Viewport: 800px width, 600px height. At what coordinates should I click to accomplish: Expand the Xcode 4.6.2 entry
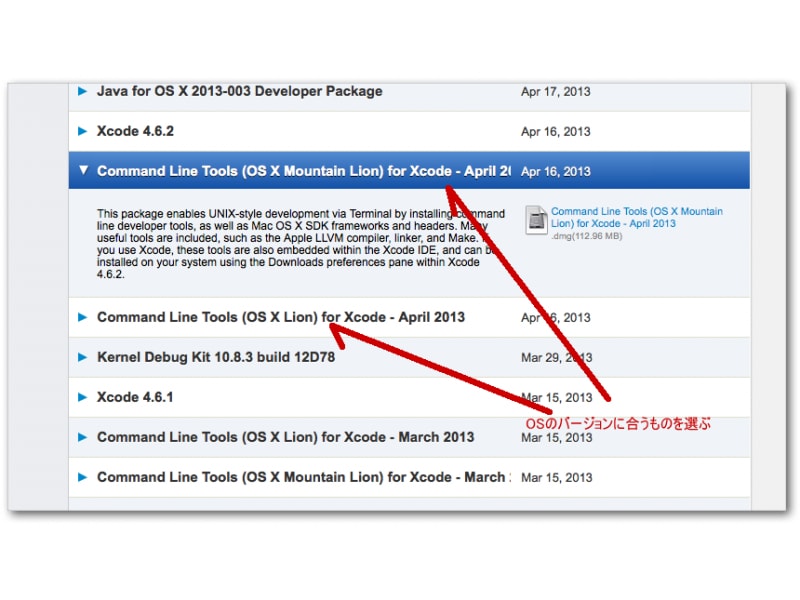[x=84, y=131]
